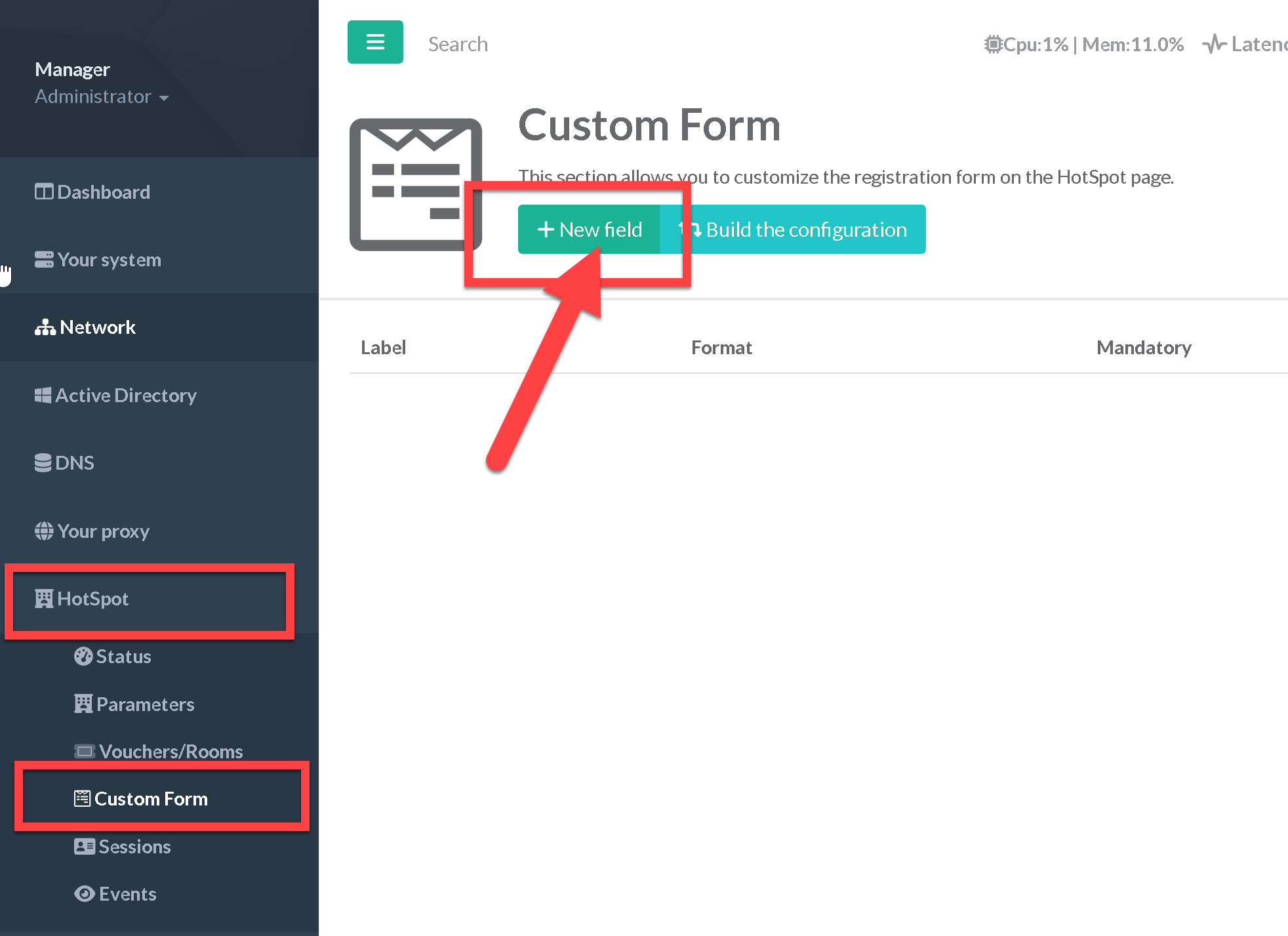1288x936 pixels.
Task: Click the Cpu and Mem status indicator
Action: point(1083,45)
